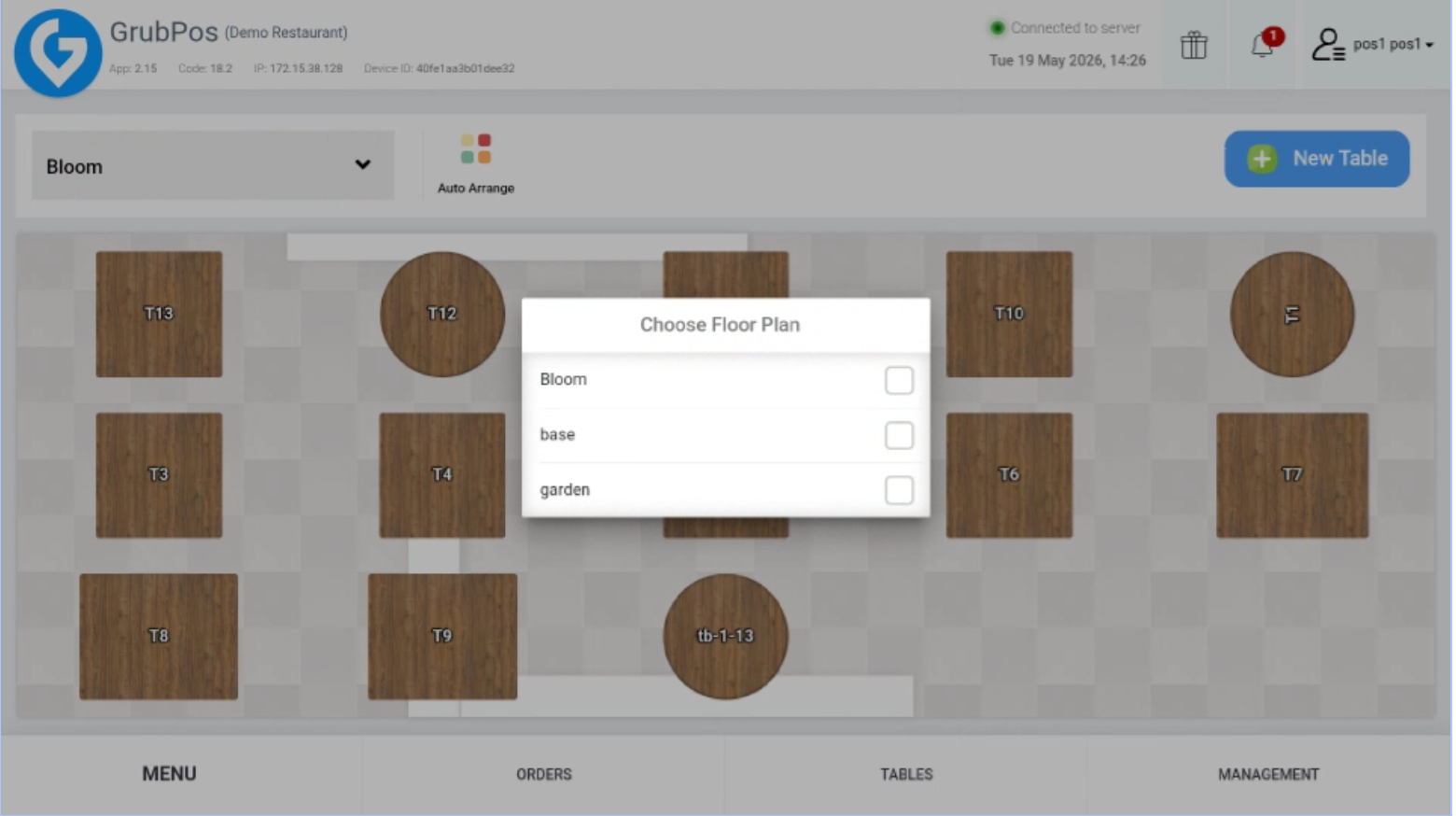Select table T4
The image size is (1456, 816).
point(443,476)
